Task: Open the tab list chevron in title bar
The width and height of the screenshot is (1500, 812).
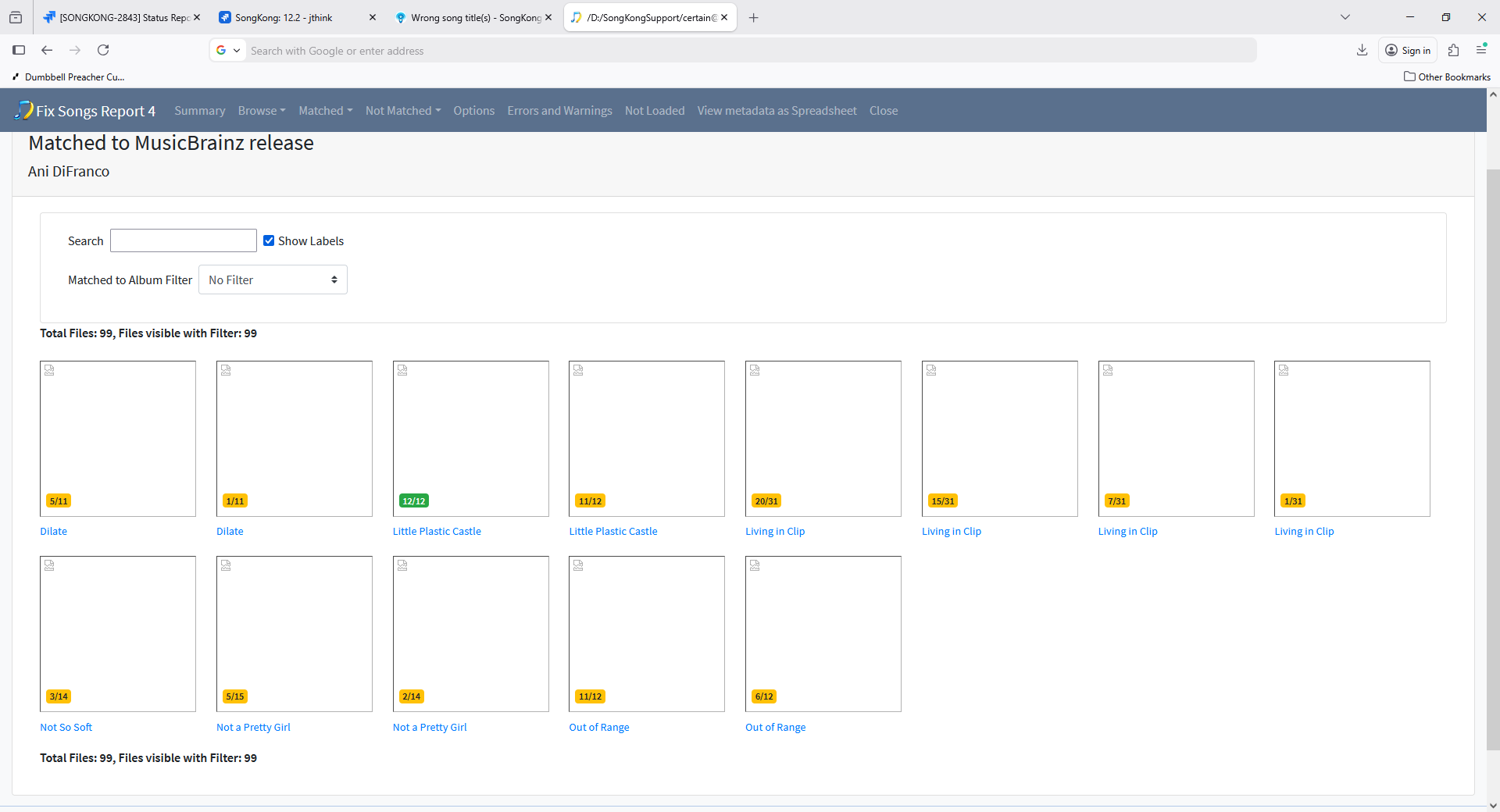Action: pyautogui.click(x=1345, y=17)
